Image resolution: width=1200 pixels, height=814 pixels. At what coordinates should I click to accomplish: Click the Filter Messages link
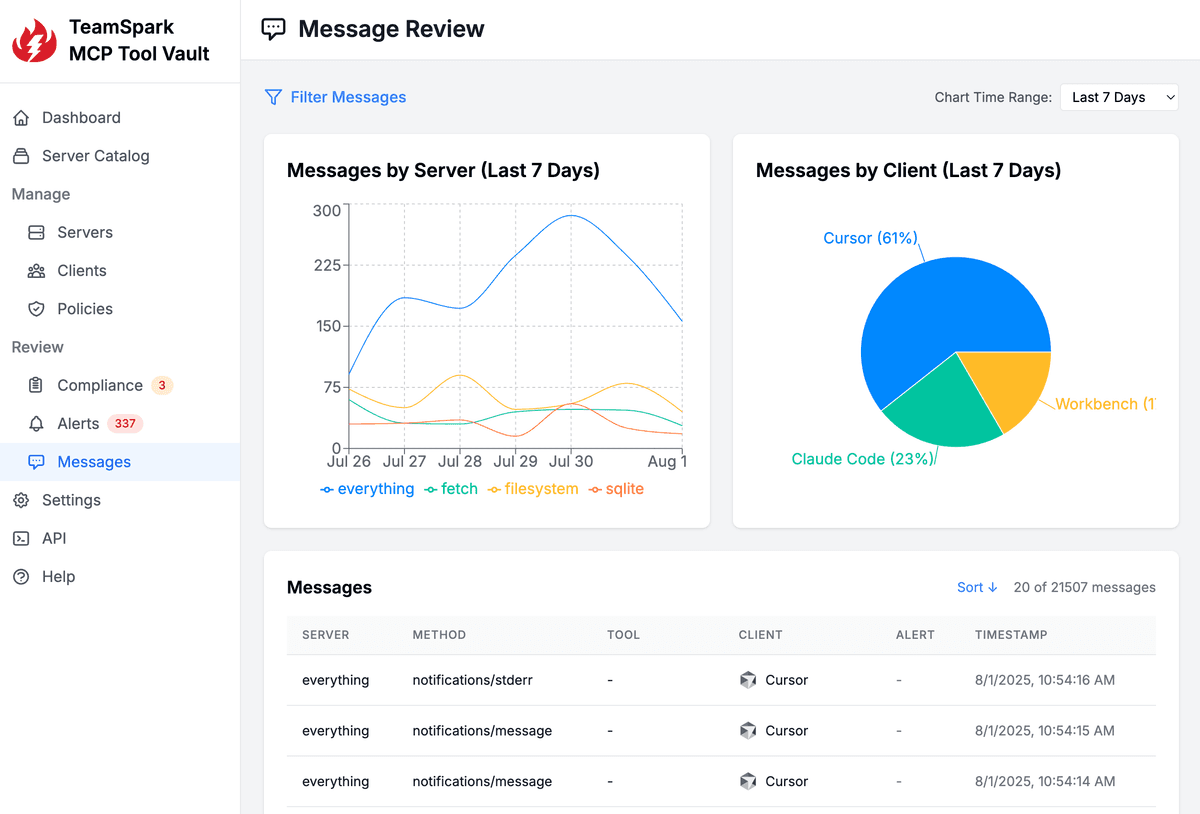tap(346, 97)
